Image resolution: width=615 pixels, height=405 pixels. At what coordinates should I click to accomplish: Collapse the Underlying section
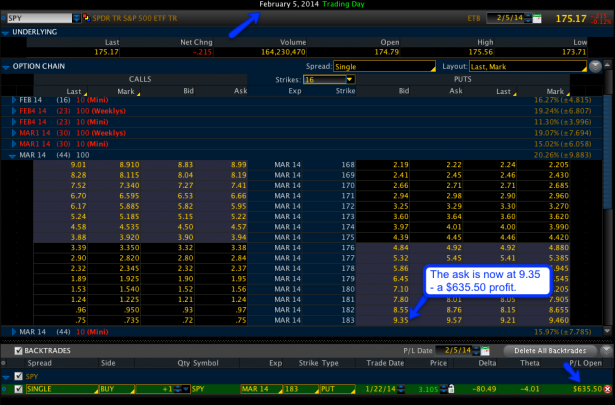click(x=6, y=32)
